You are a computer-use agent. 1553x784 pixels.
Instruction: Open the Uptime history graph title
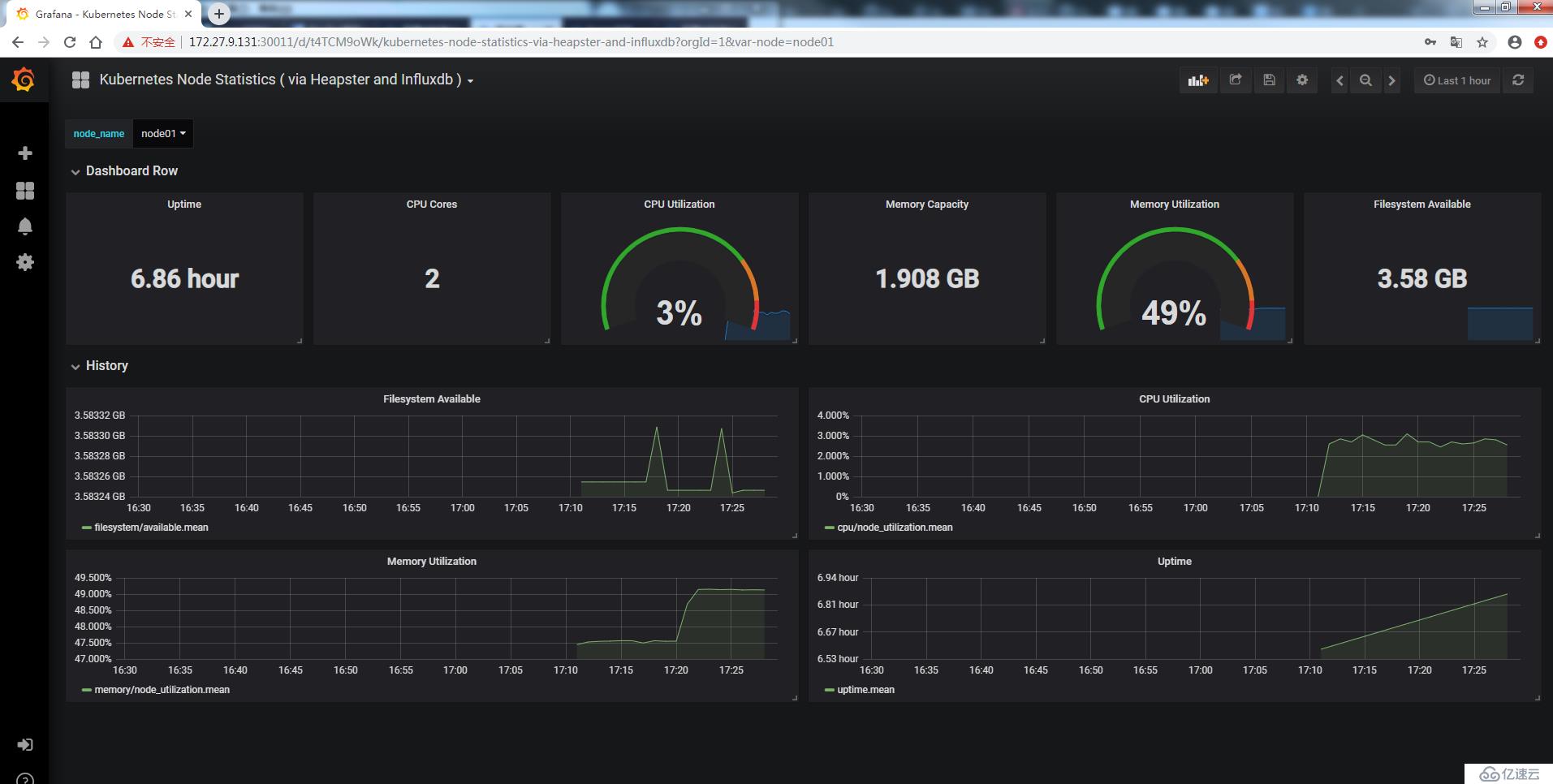pos(1175,562)
